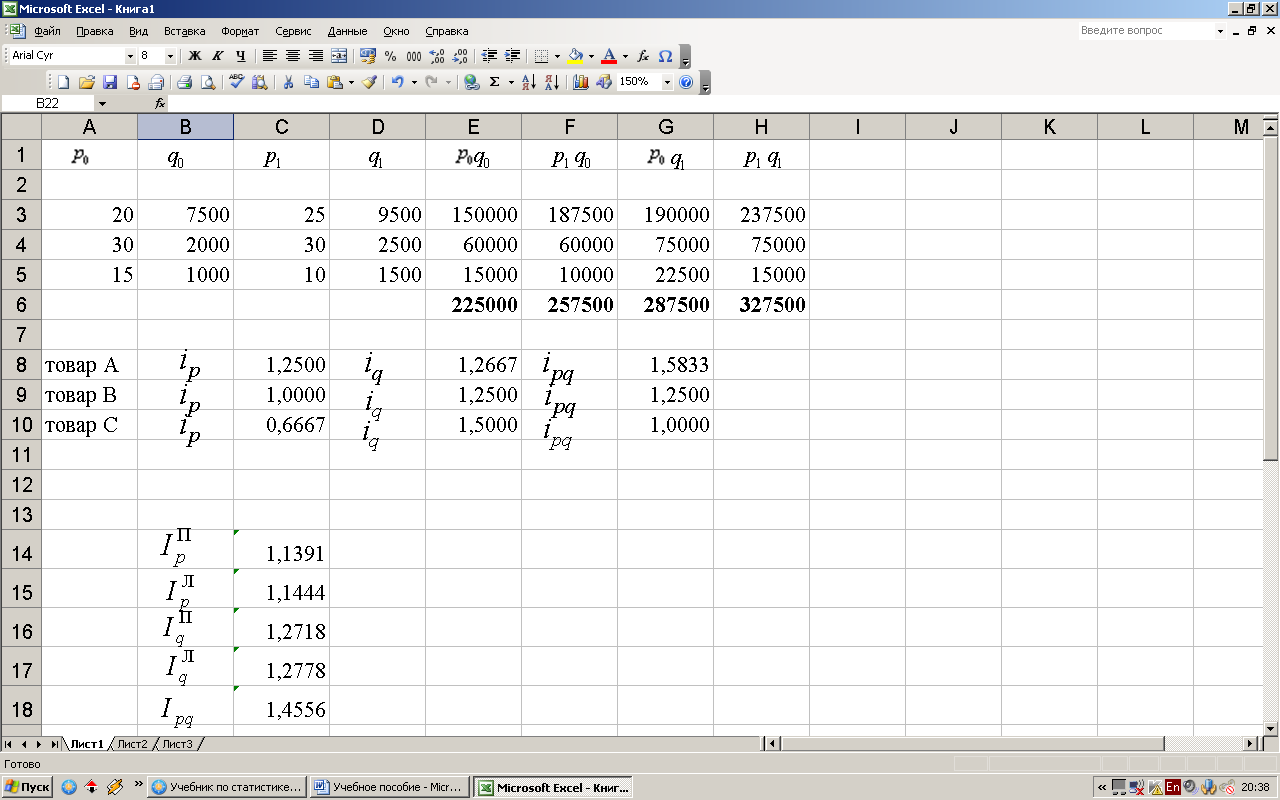
Task: Toggle italic formatting (К)
Action: point(217,56)
